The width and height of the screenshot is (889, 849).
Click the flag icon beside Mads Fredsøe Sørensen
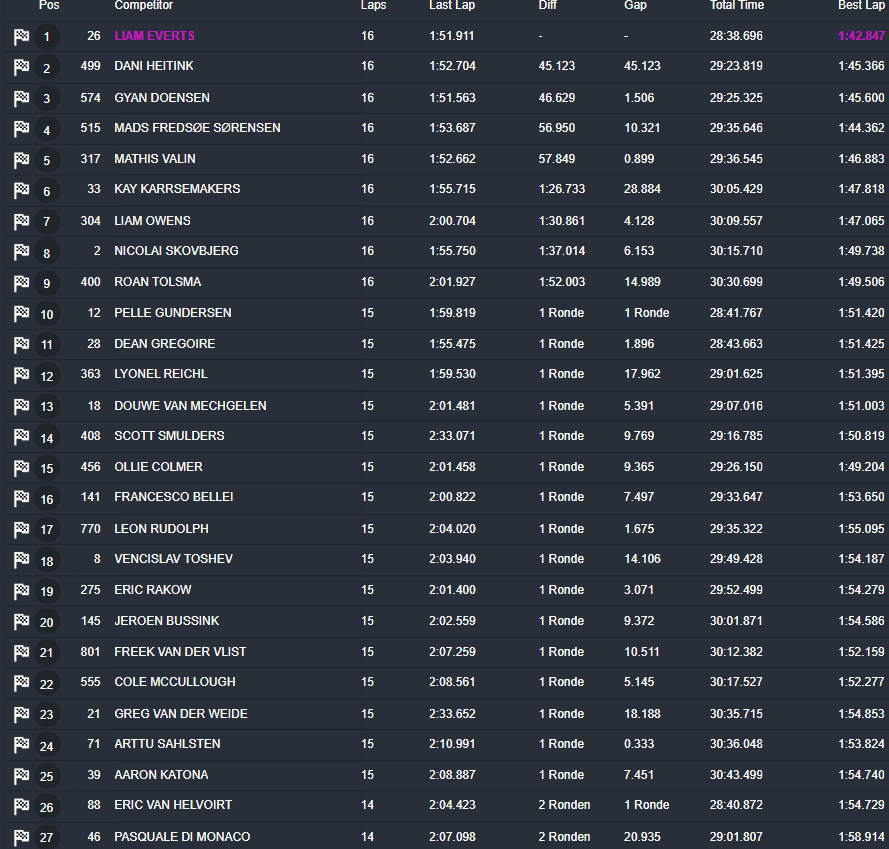[x=21, y=128]
